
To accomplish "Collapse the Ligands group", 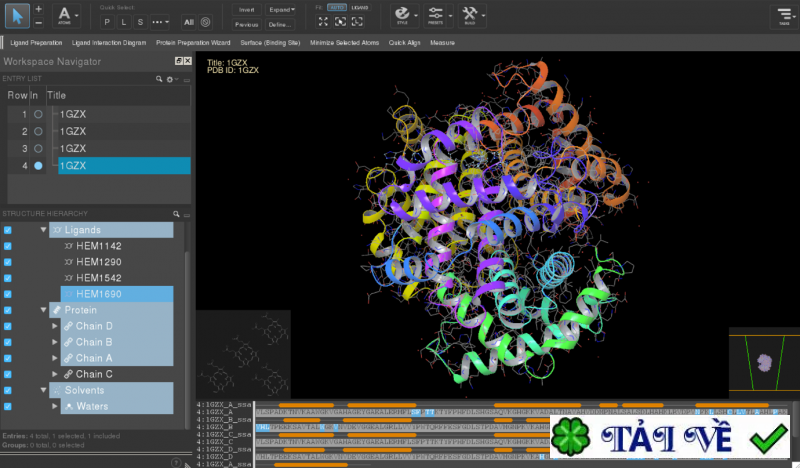I will (x=43, y=230).
